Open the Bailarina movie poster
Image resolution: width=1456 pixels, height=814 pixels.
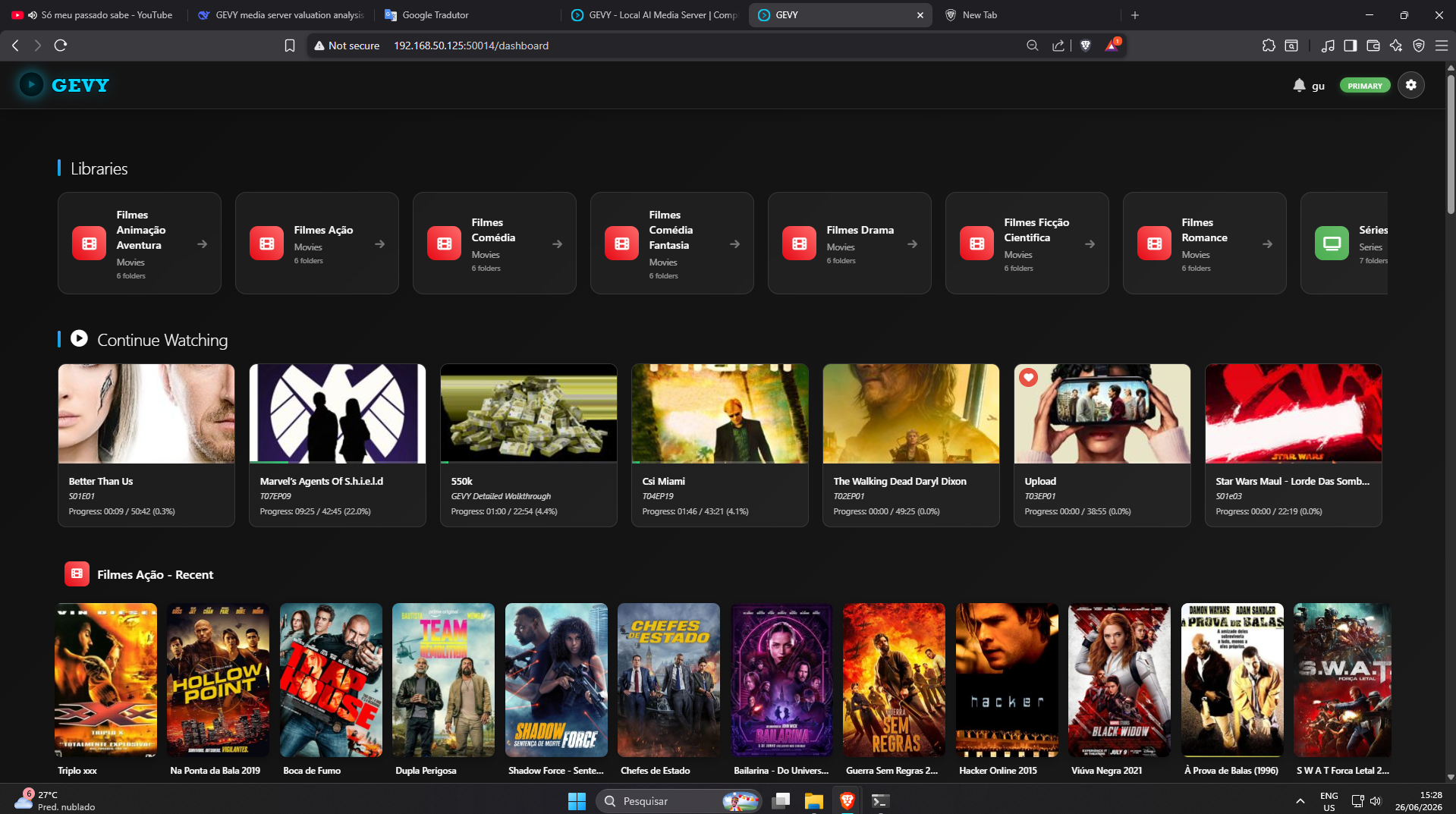(x=781, y=680)
